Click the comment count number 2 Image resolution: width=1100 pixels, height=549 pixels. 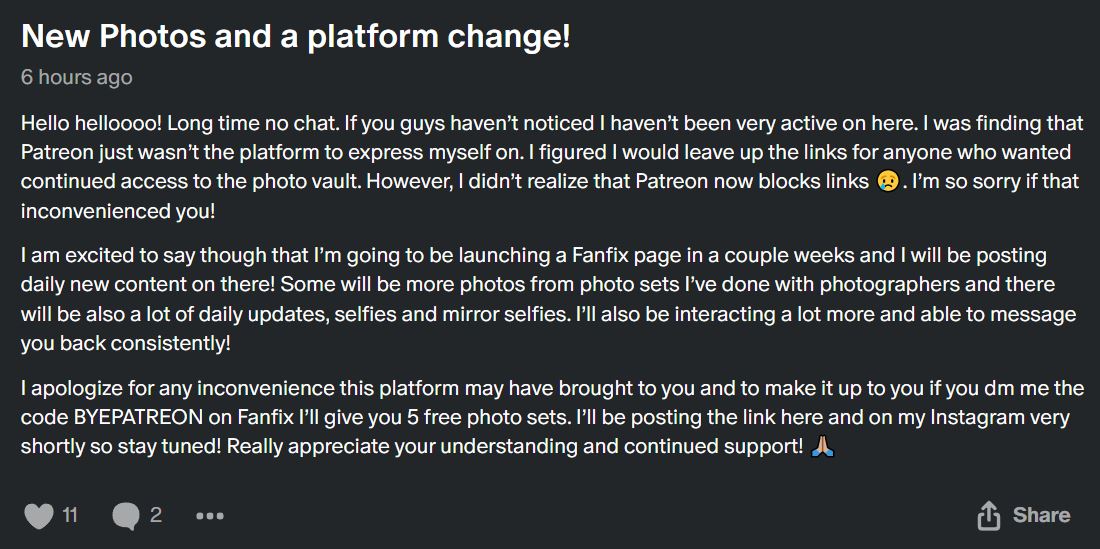[x=156, y=516]
